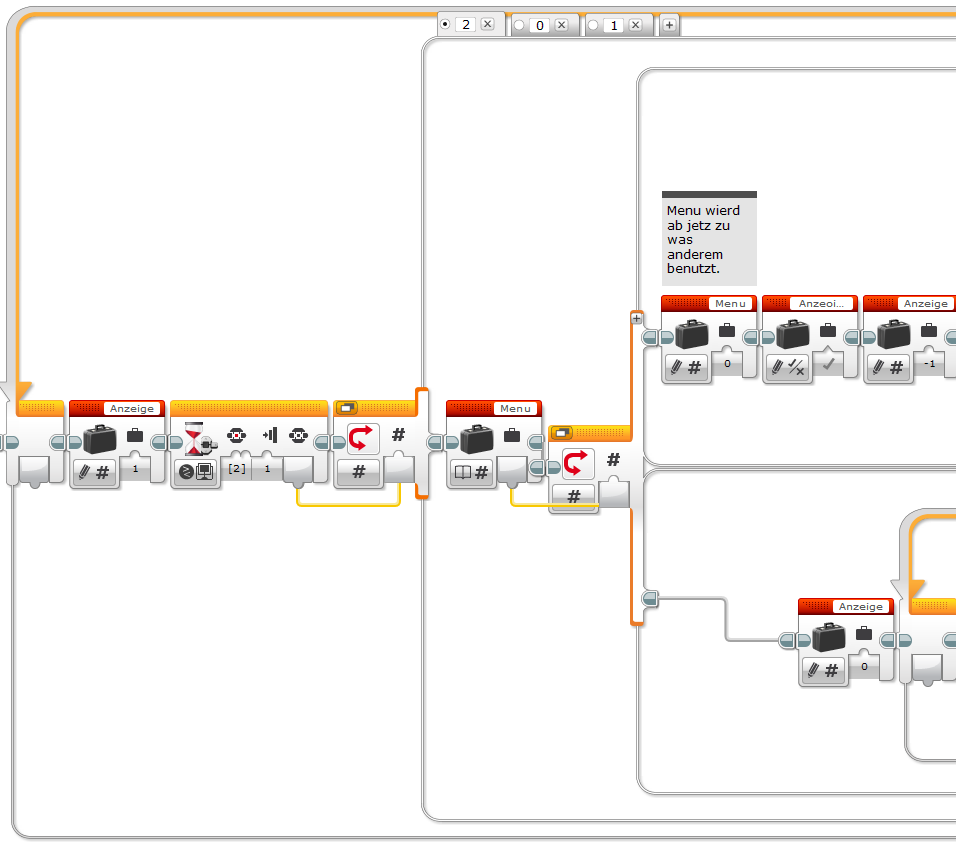
Task: Click the suitcase icon on the Anzeoi... variable block
Action: click(x=794, y=333)
